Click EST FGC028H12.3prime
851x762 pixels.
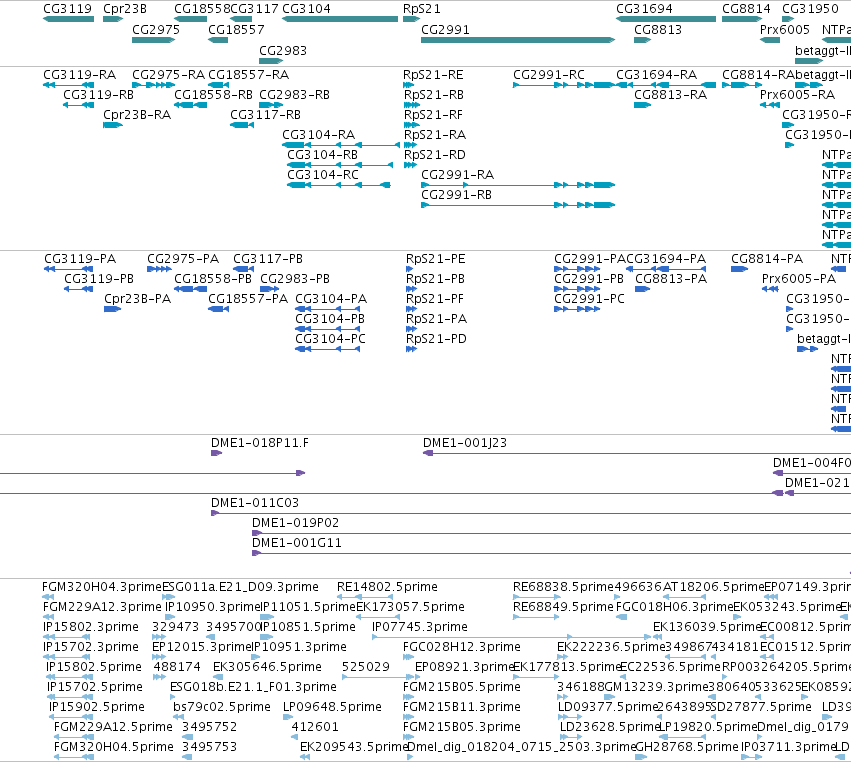click(x=408, y=657)
